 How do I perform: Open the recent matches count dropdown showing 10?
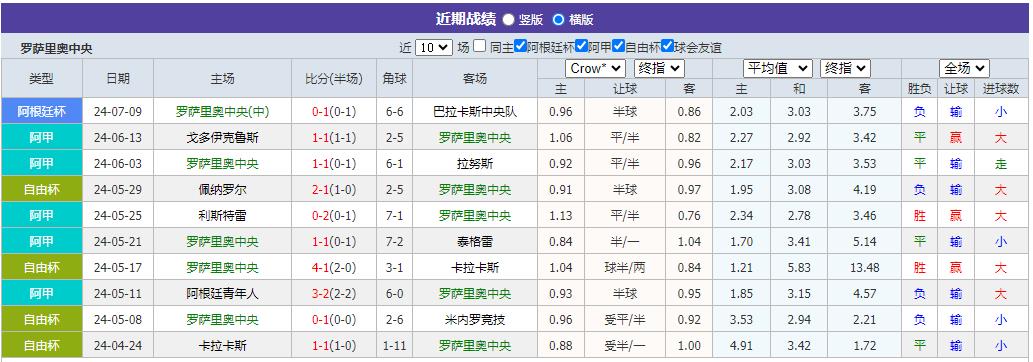(x=434, y=47)
